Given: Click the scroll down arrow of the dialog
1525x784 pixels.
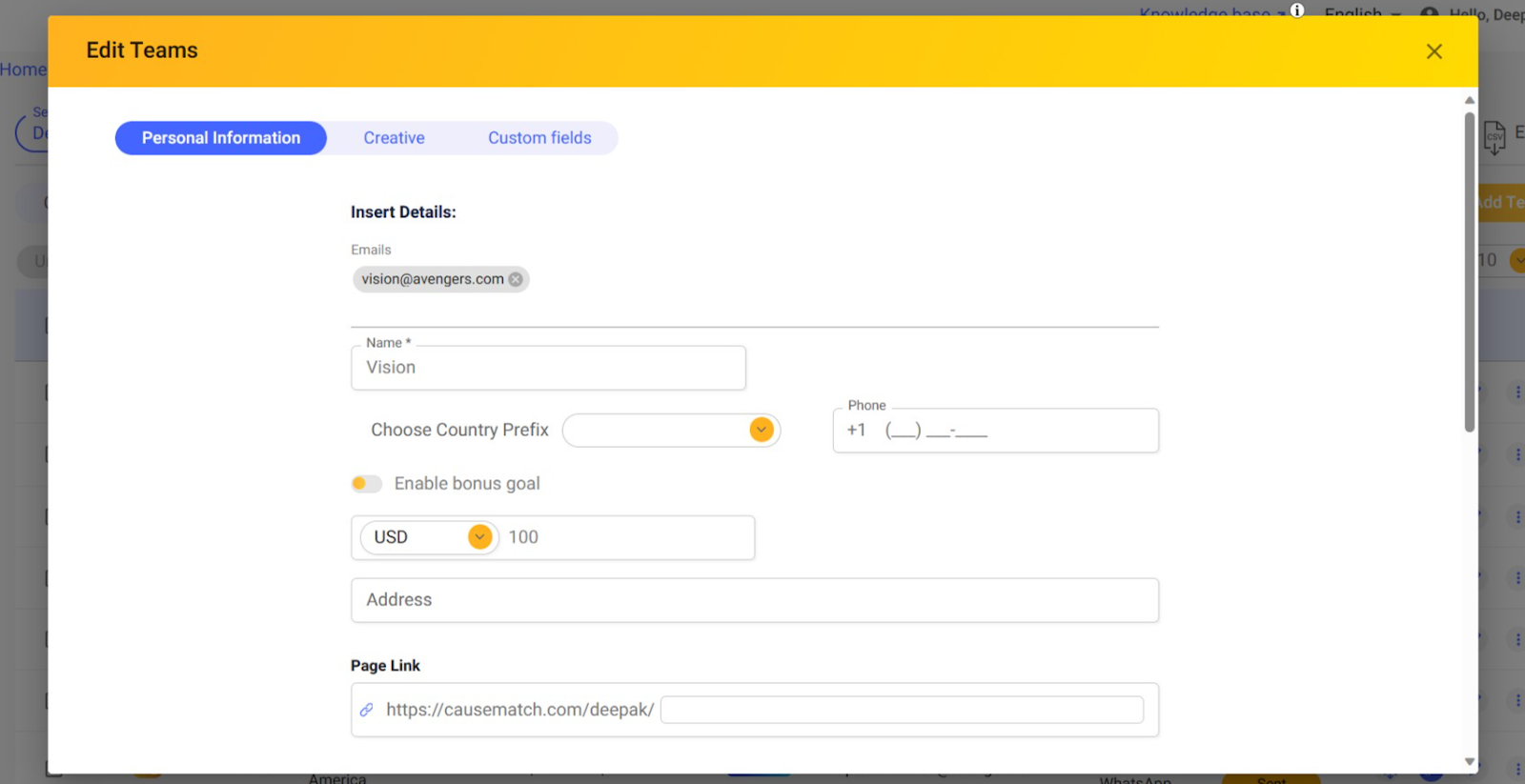Looking at the screenshot, I should tap(1470, 762).
